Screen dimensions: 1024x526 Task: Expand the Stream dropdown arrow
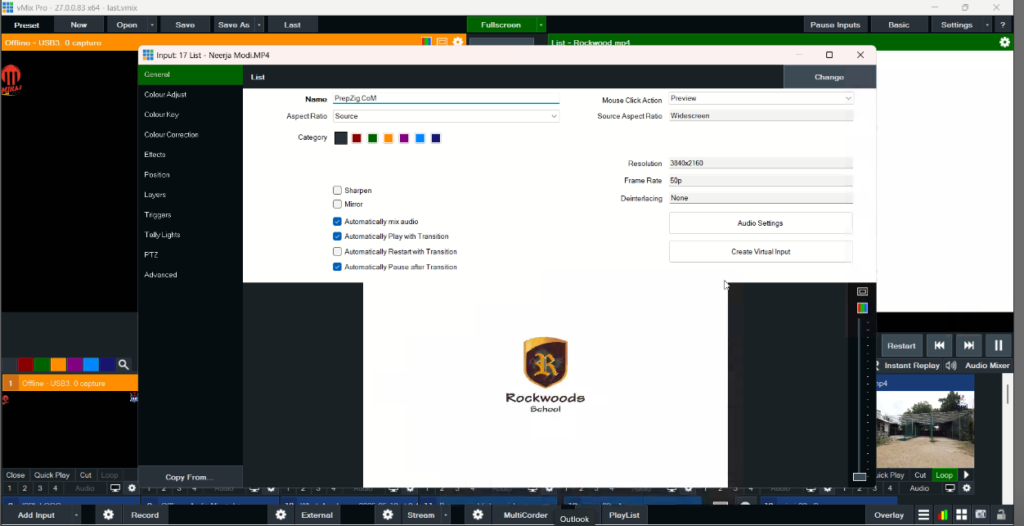[445, 515]
